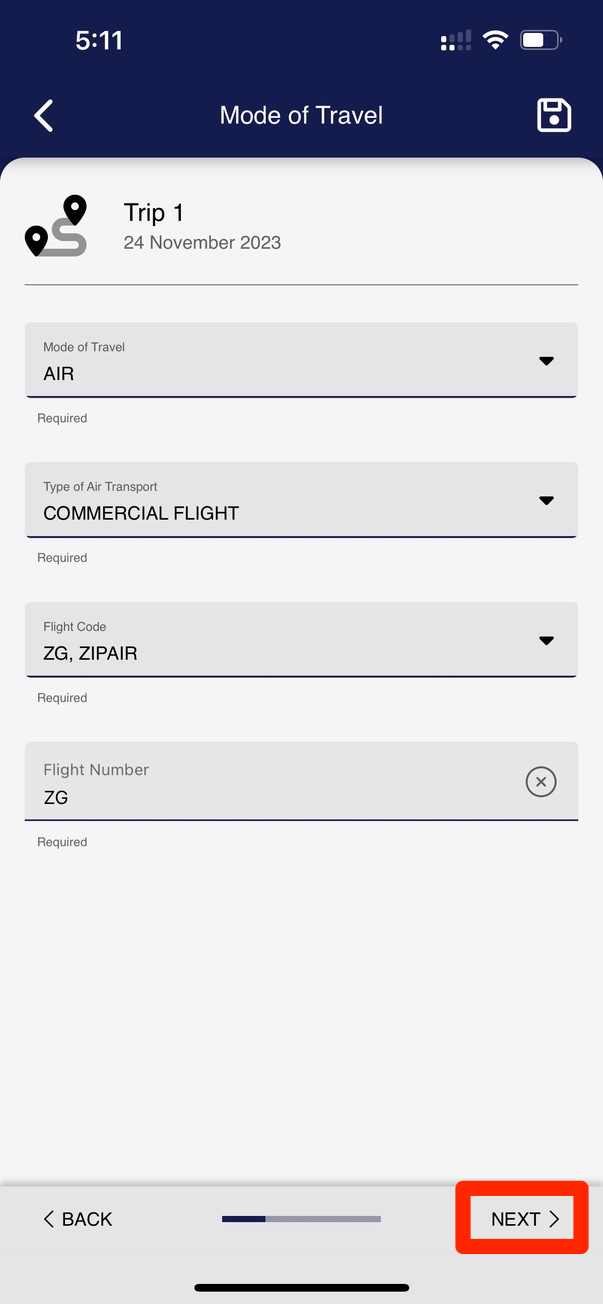The height and width of the screenshot is (1304, 603).
Task: Tap the step progress bar
Action: coord(301,1219)
